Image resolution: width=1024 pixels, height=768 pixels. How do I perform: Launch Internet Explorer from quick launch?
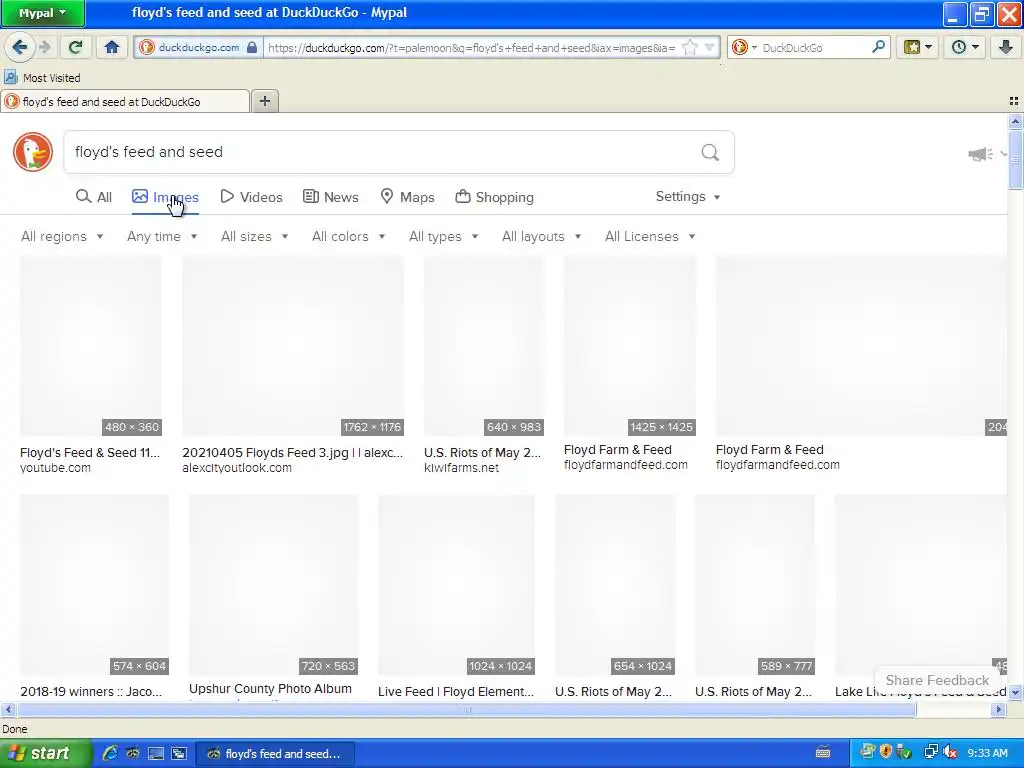(110, 753)
